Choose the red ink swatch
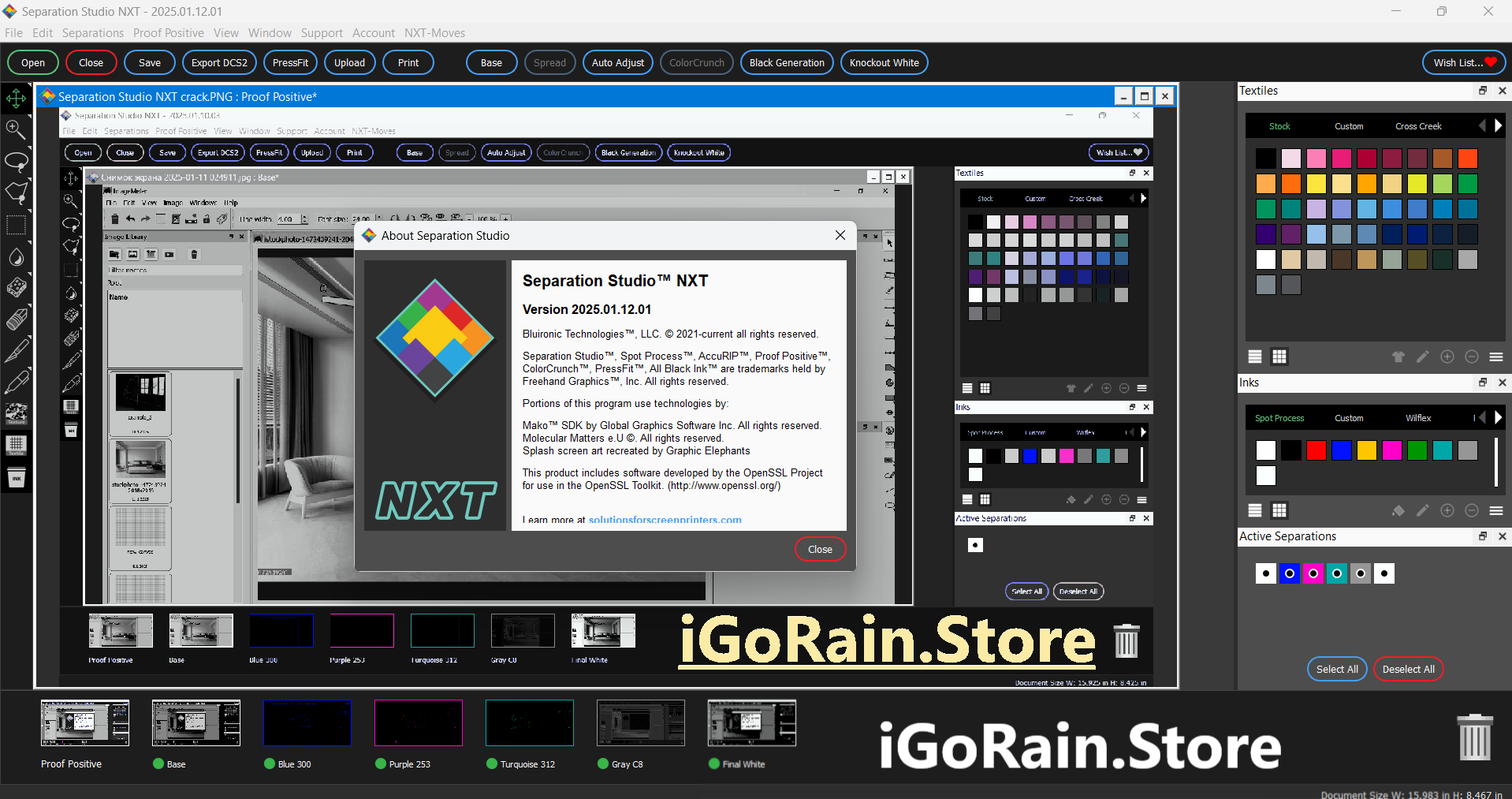The height and width of the screenshot is (799, 1512). tap(1316, 450)
